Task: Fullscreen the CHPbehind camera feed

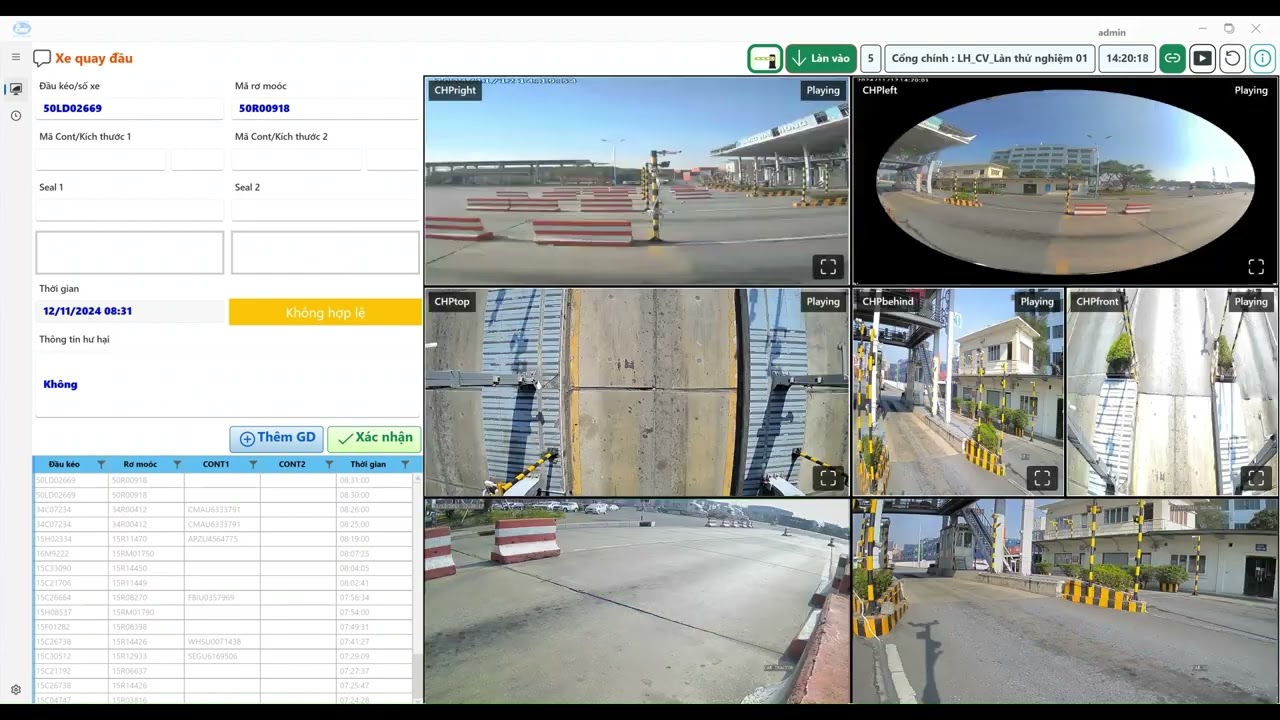Action: pos(1042,478)
